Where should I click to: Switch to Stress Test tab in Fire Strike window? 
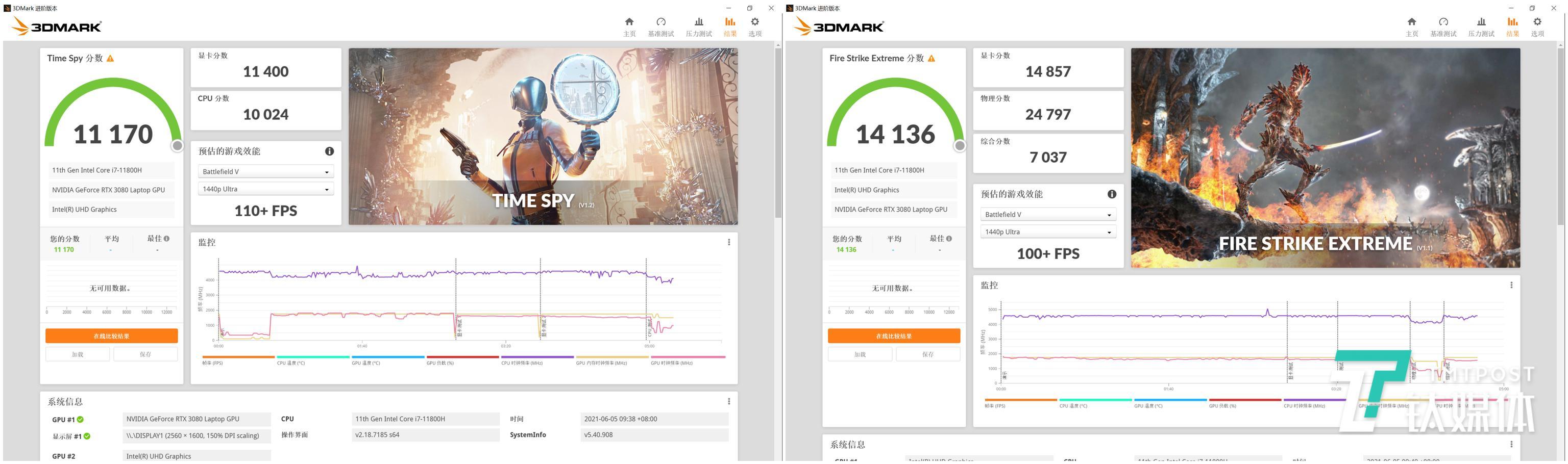pyautogui.click(x=1481, y=28)
